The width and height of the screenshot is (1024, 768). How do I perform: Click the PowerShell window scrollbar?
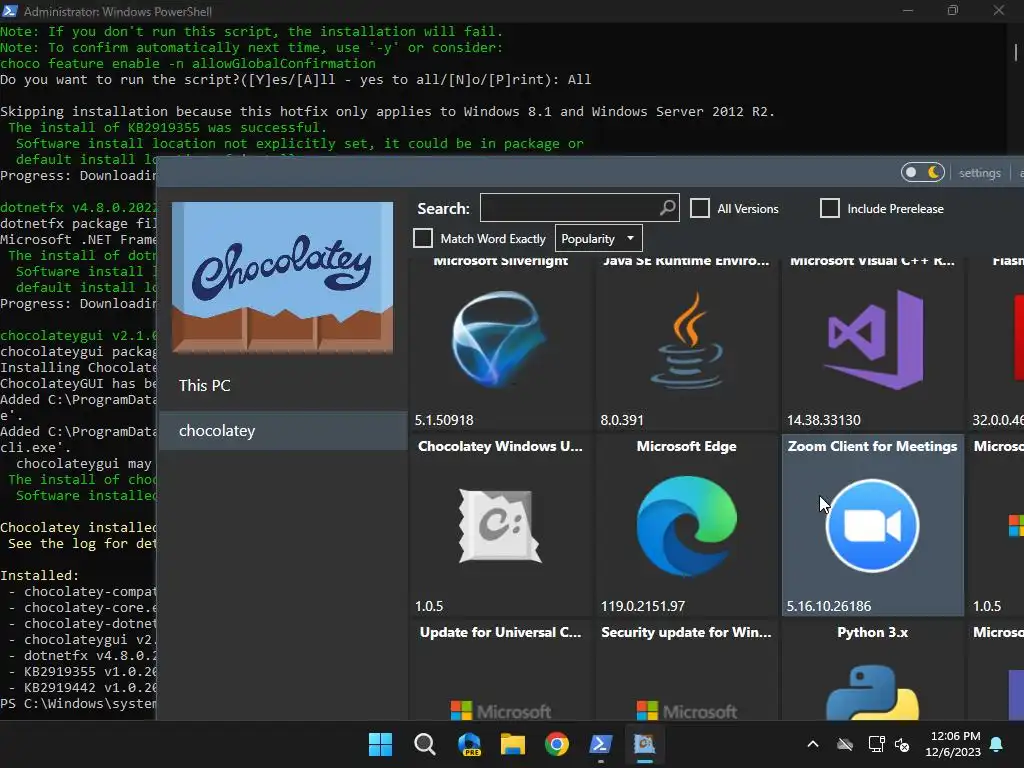pyautogui.click(x=1015, y=52)
